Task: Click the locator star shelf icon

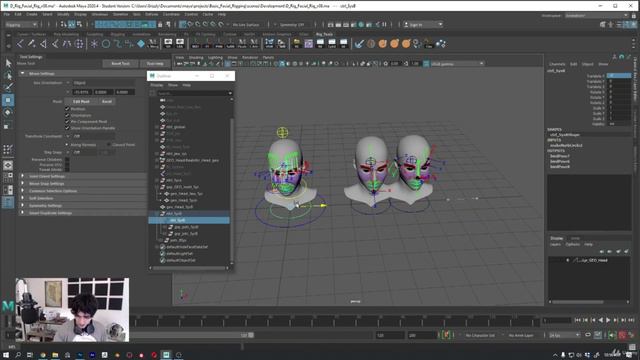Action: click(94, 44)
